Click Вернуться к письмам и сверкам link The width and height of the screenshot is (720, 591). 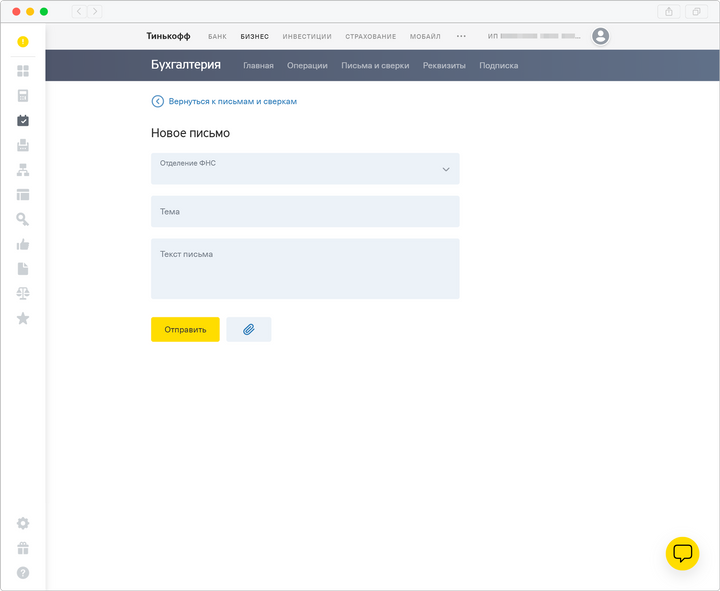(232, 101)
